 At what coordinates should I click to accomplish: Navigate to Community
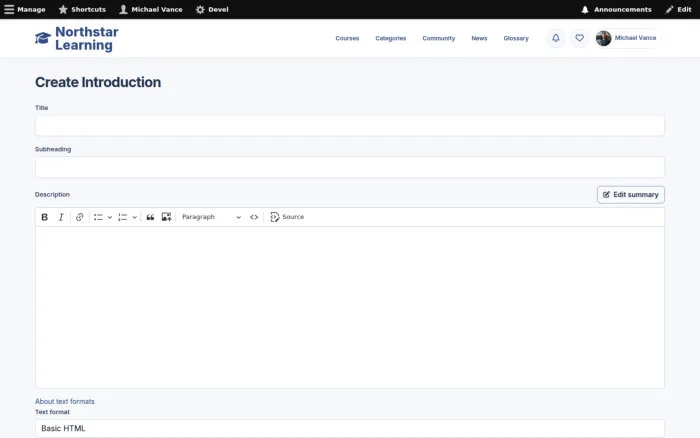(x=439, y=38)
